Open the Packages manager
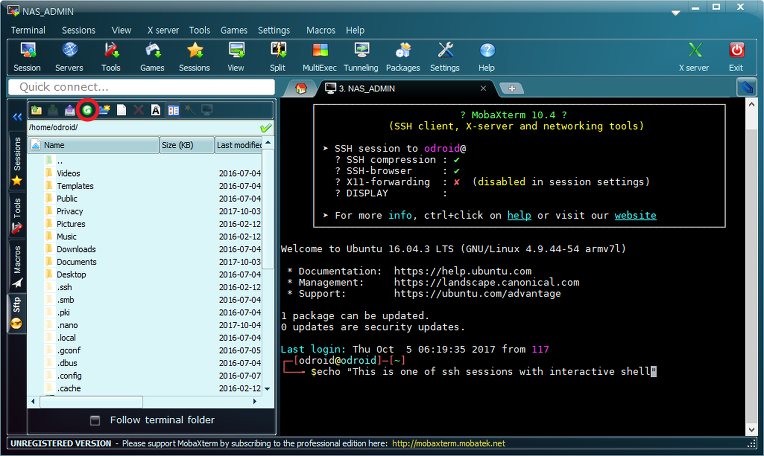 403,57
